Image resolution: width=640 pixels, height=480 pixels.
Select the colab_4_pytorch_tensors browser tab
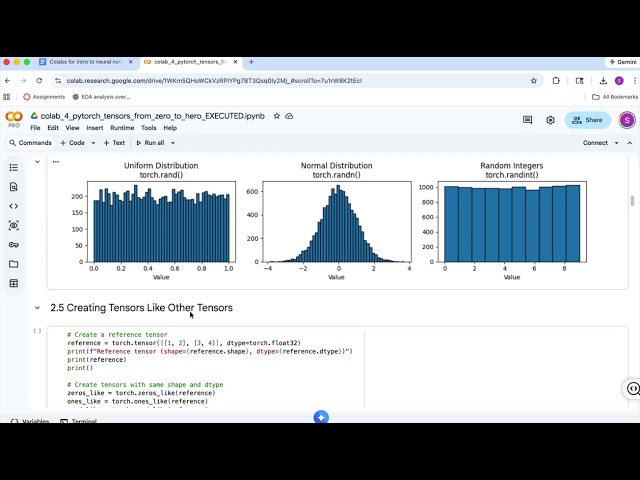coord(190,62)
